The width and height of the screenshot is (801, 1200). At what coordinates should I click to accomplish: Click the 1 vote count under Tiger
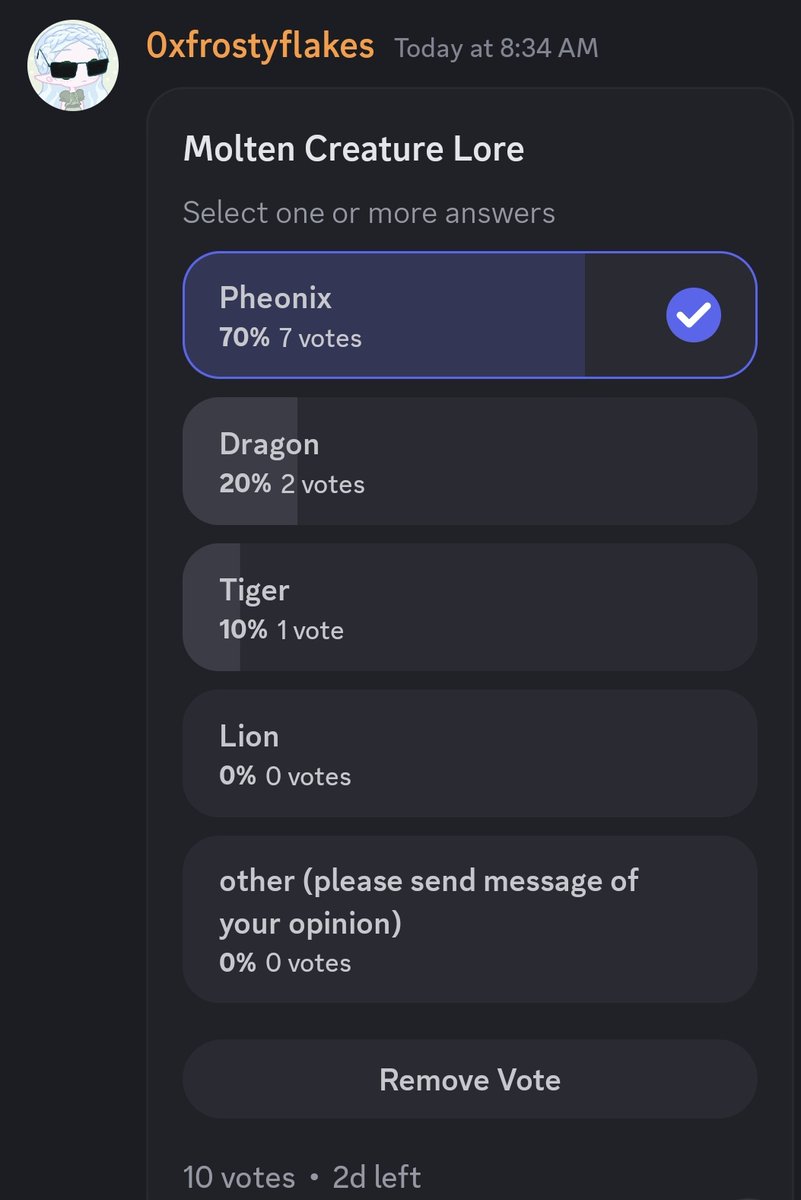(310, 630)
